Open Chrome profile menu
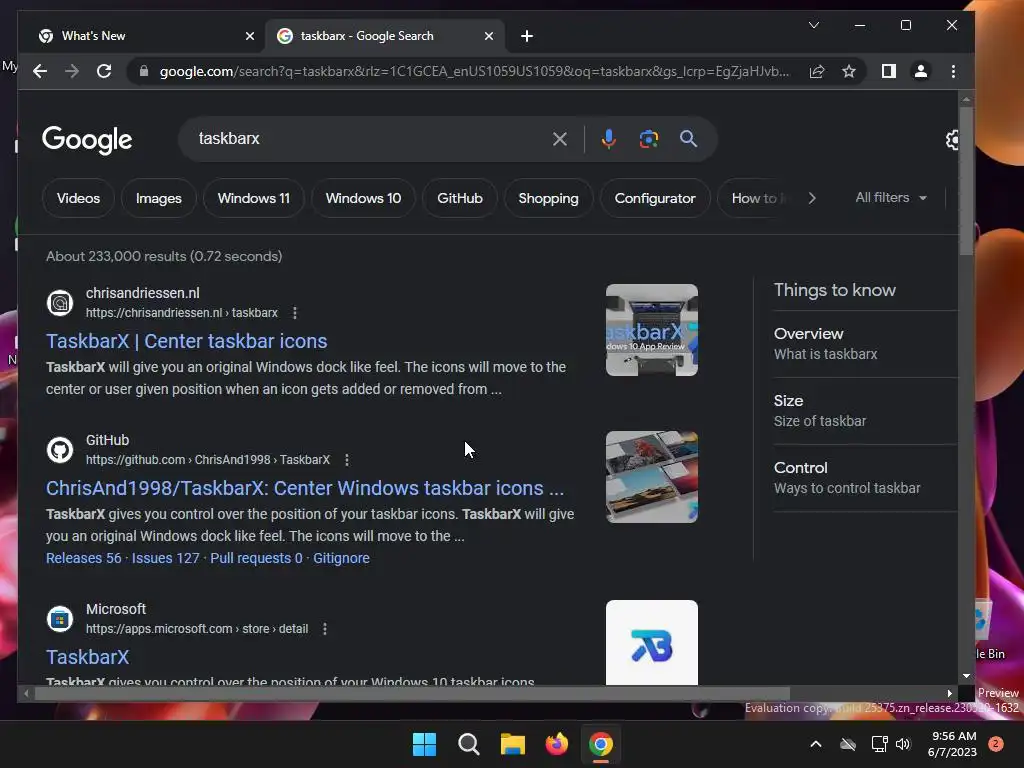This screenshot has width=1024, height=768. (x=921, y=71)
